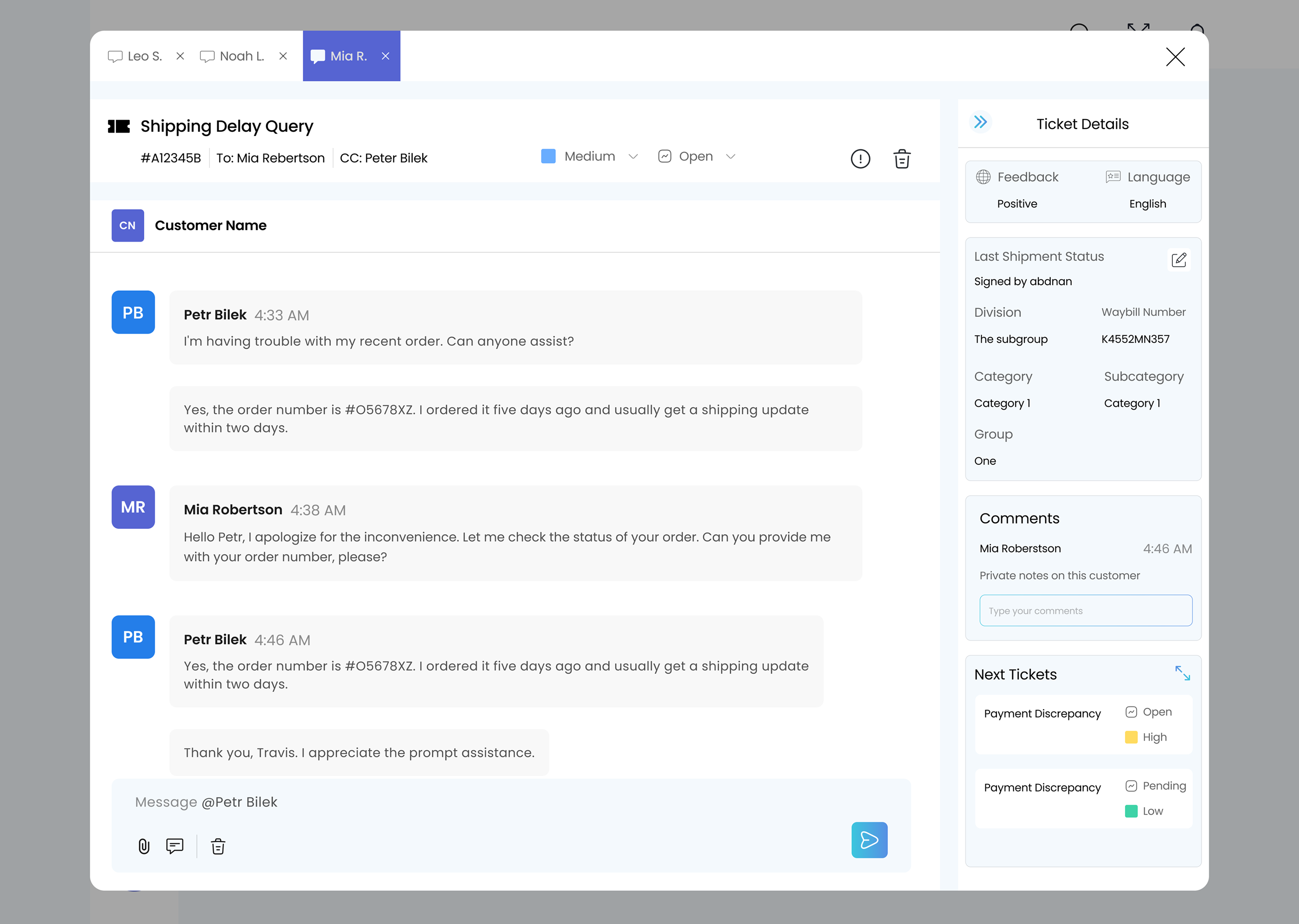Open the Medium priority dropdown

pyautogui.click(x=633, y=156)
